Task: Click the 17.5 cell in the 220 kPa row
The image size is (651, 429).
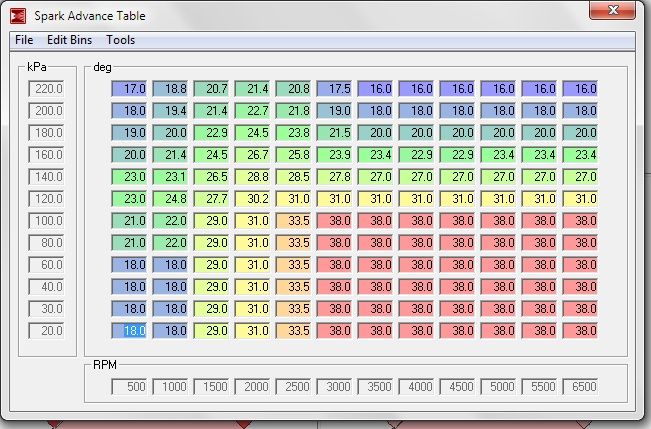Action: (334, 89)
